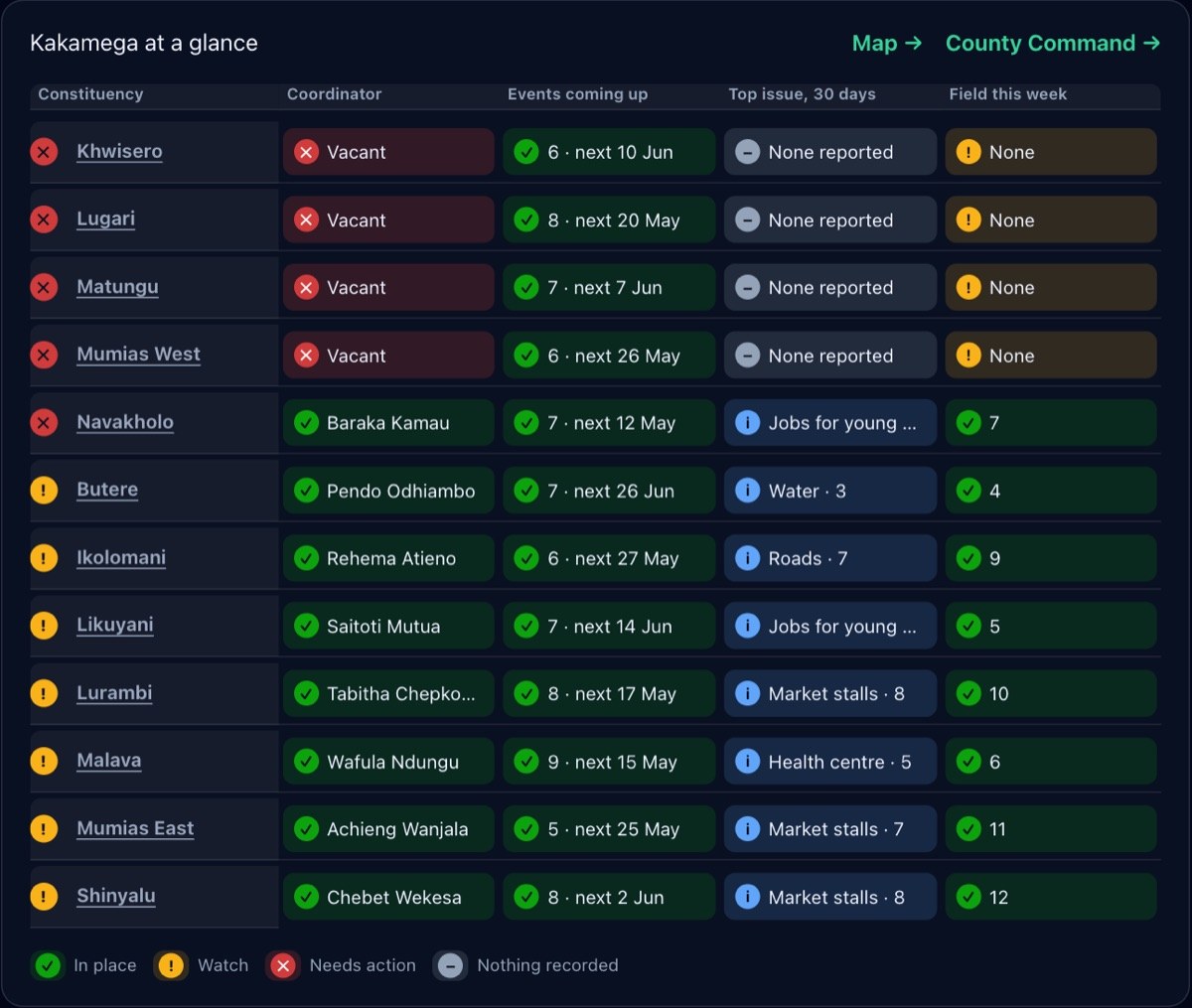The height and width of the screenshot is (1008, 1192).
Task: Click the red status icon beside Khwisero
Action: pyautogui.click(x=44, y=152)
